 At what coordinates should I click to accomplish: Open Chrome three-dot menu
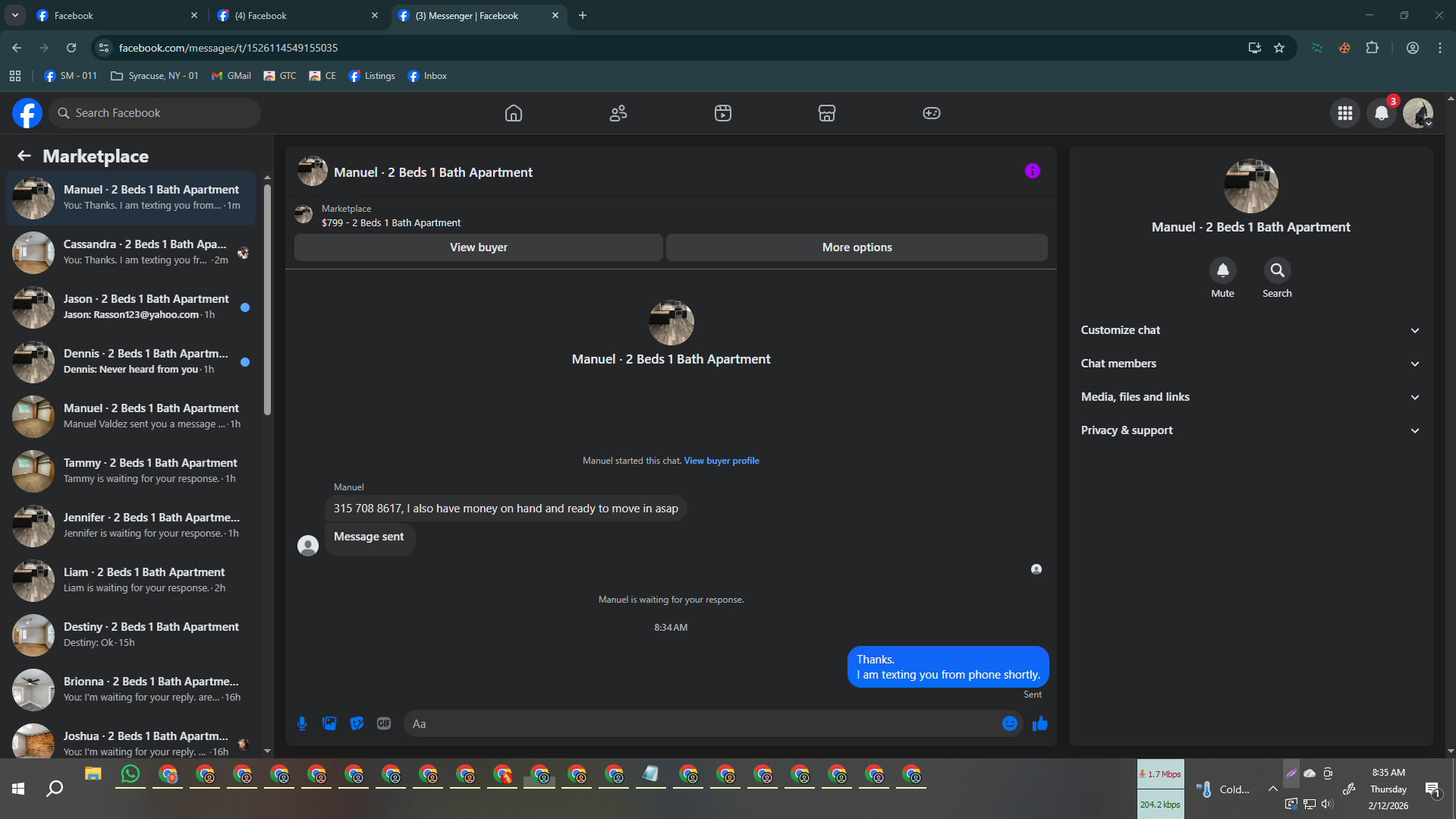click(x=1440, y=48)
